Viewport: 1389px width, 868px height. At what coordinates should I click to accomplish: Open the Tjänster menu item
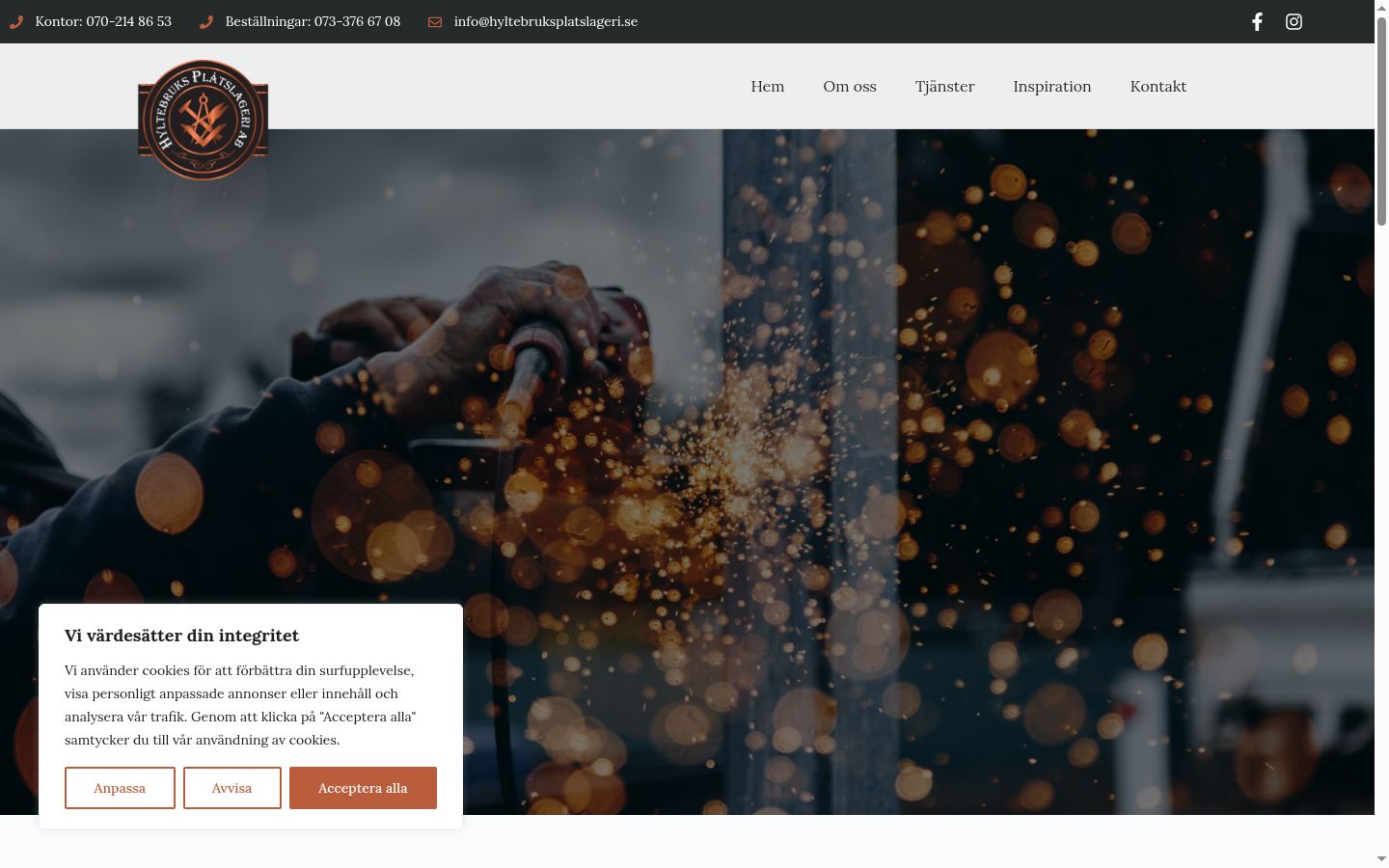(944, 86)
